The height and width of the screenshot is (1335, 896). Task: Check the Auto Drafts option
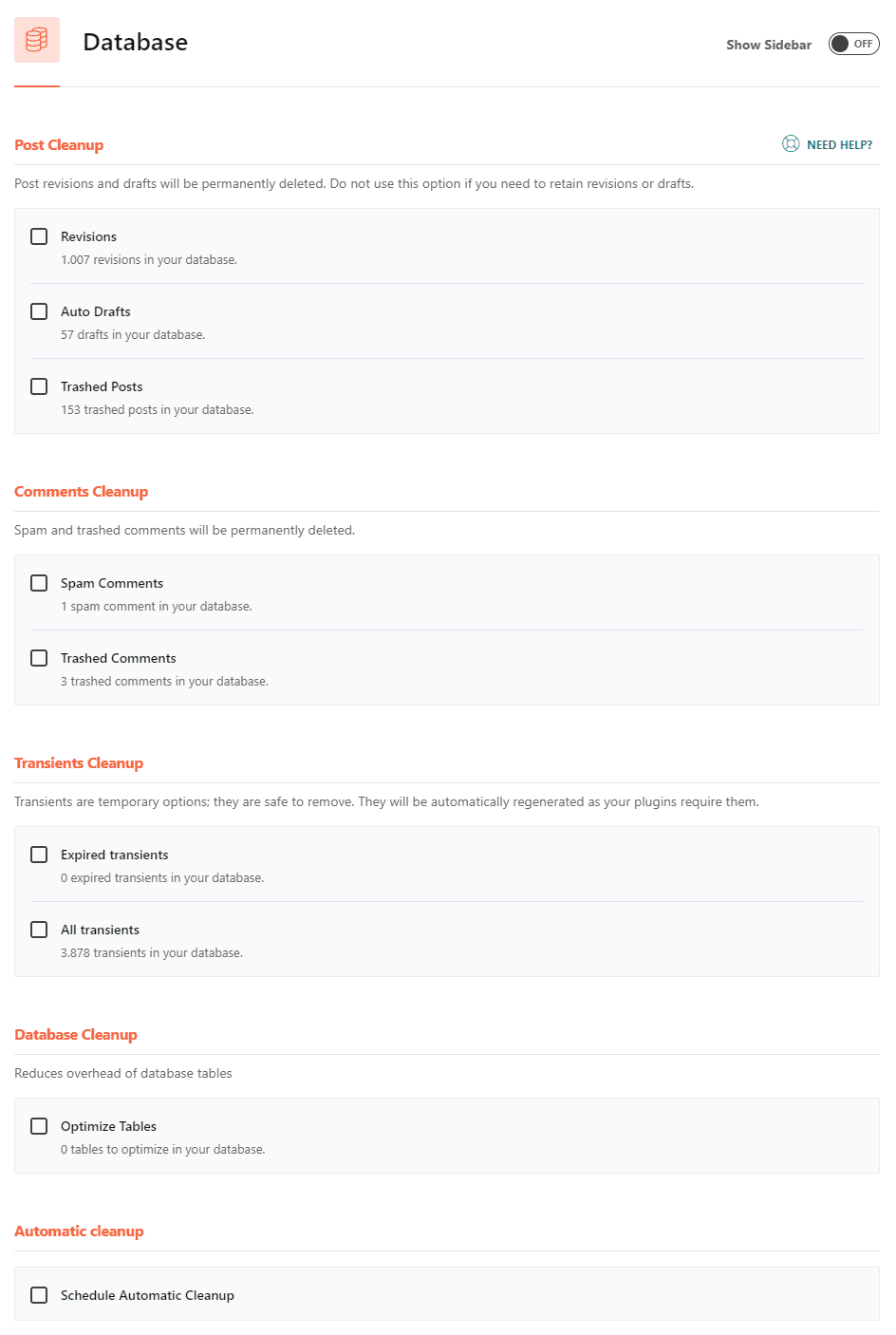click(39, 311)
